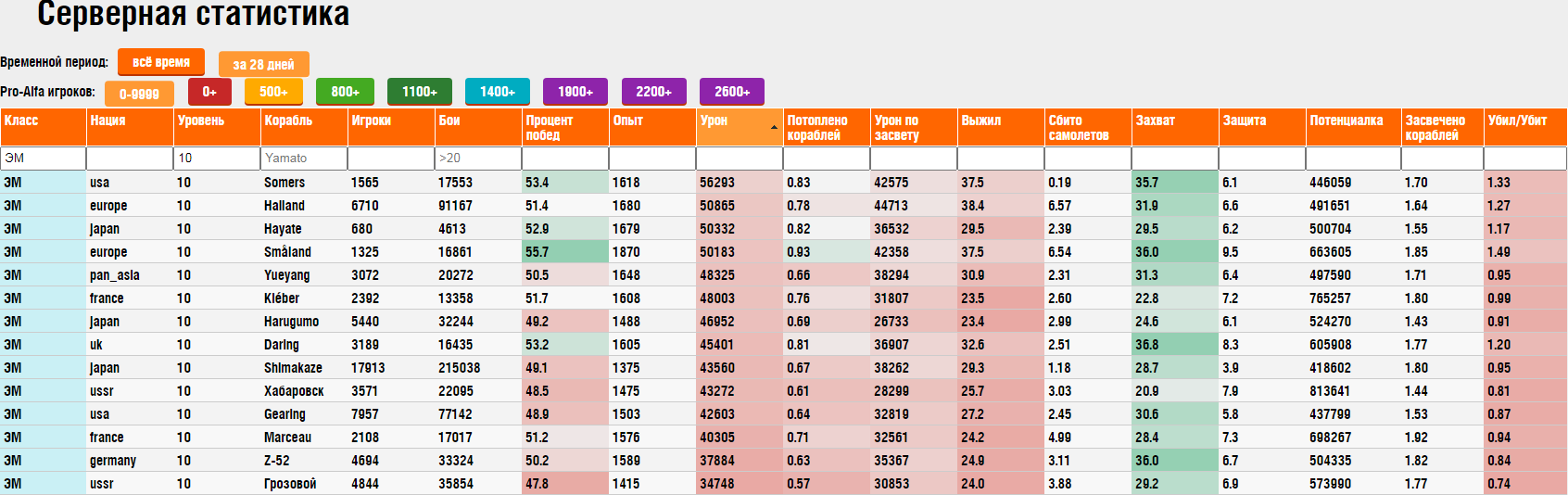Screen dimensions: 1568x495
Task: Focus the Корабль filter field showing Yamato
Action: point(304,159)
